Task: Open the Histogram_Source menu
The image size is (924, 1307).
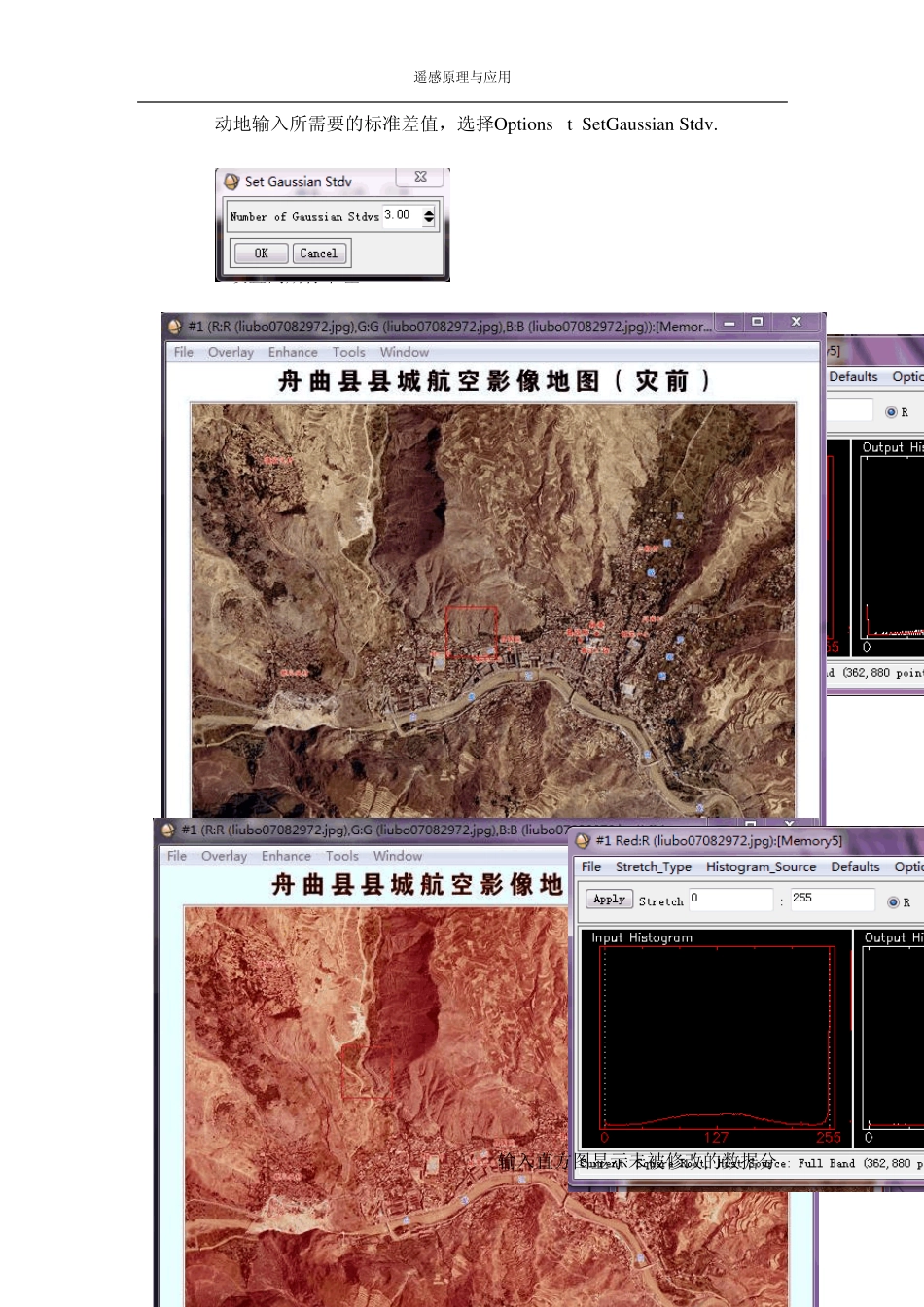Action: (x=761, y=866)
